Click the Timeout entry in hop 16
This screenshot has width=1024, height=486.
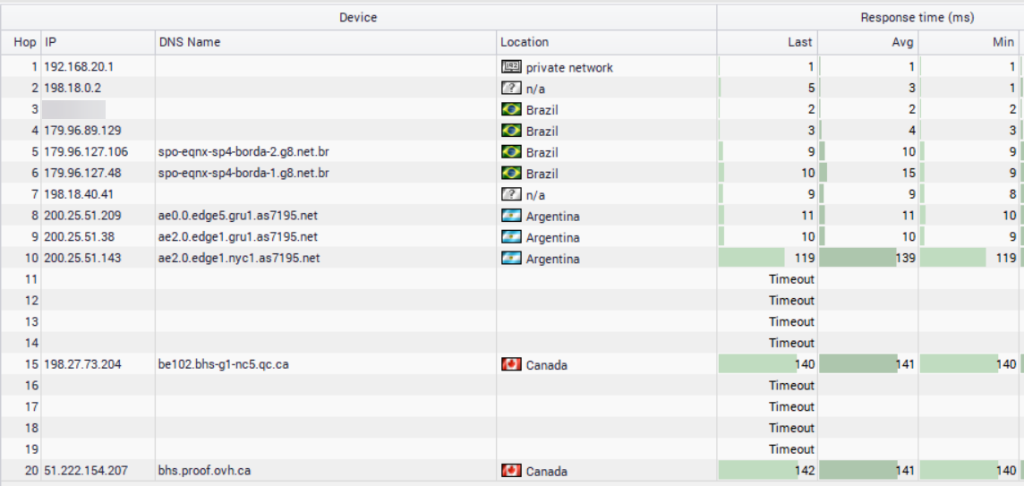[x=792, y=385]
